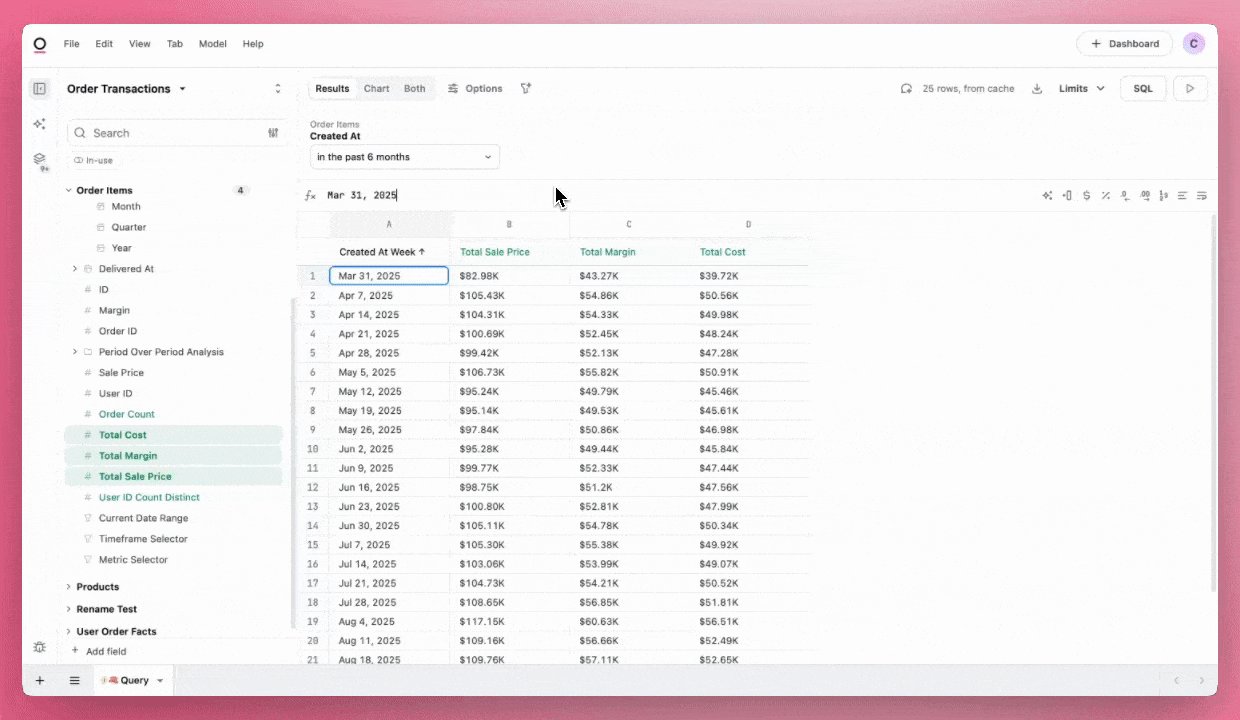Click the refresh cache icon
This screenshot has width=1240, height=720.
[x=906, y=89]
